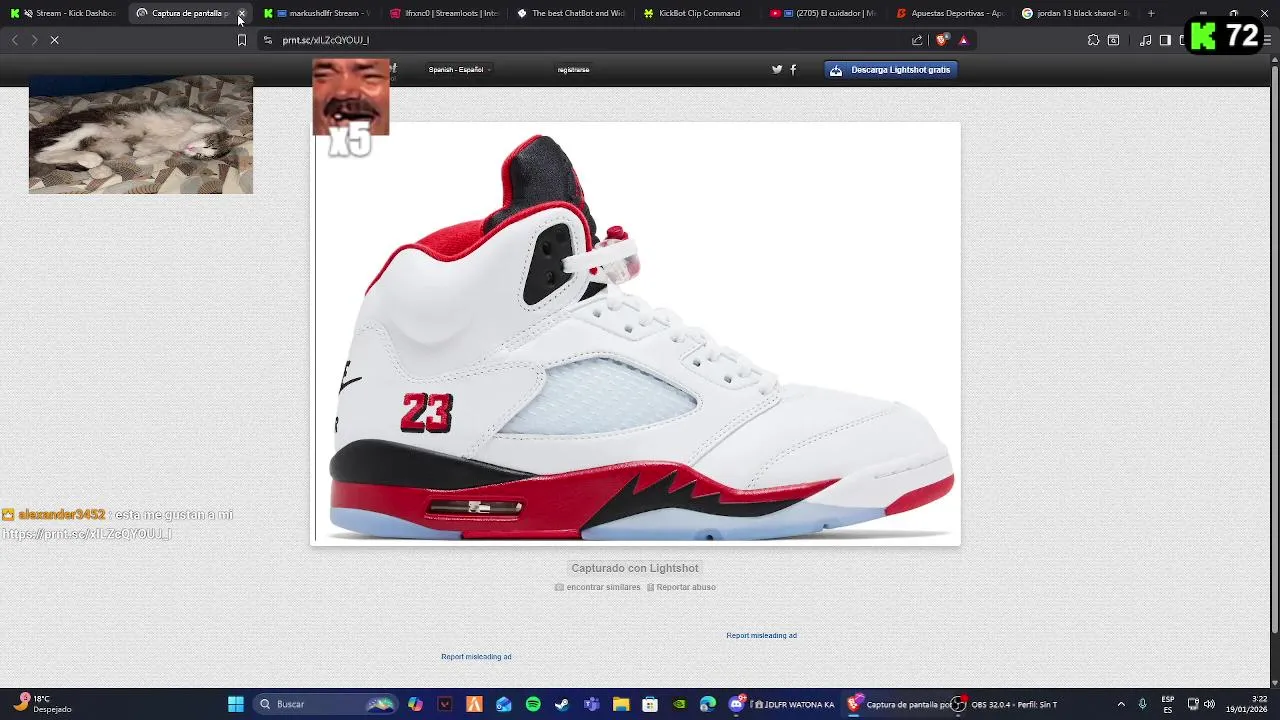Click the Report misleading ad link beside Lightshot
This screenshot has width=1280, height=720.
point(761,635)
